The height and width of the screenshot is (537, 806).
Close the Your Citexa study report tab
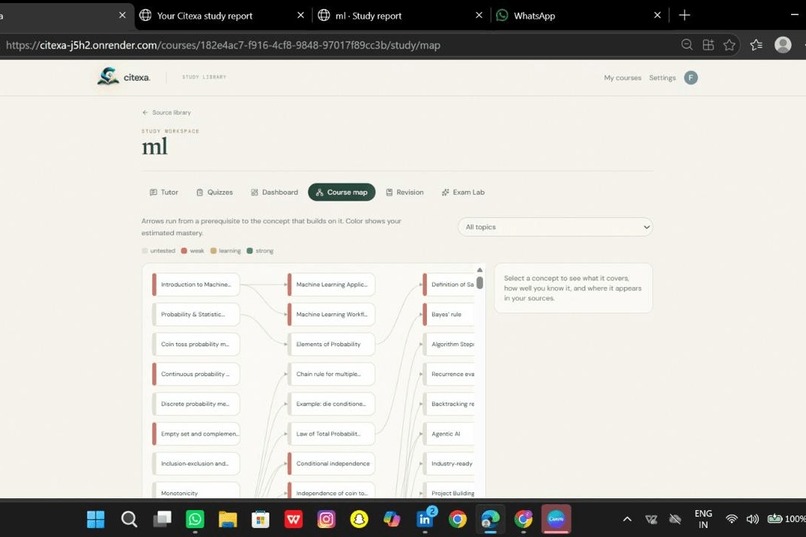pos(300,15)
